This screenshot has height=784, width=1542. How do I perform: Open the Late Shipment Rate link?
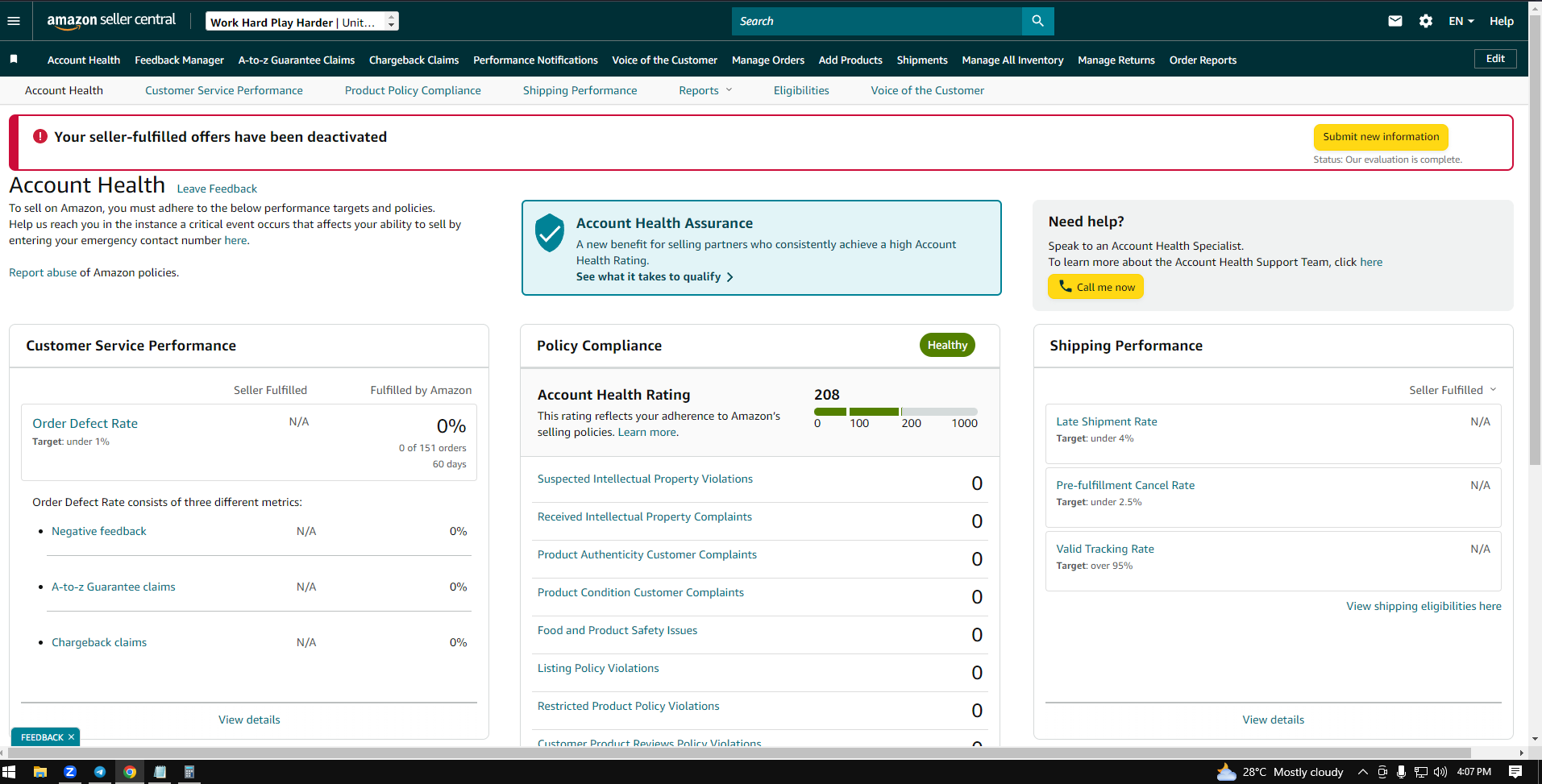(1106, 421)
